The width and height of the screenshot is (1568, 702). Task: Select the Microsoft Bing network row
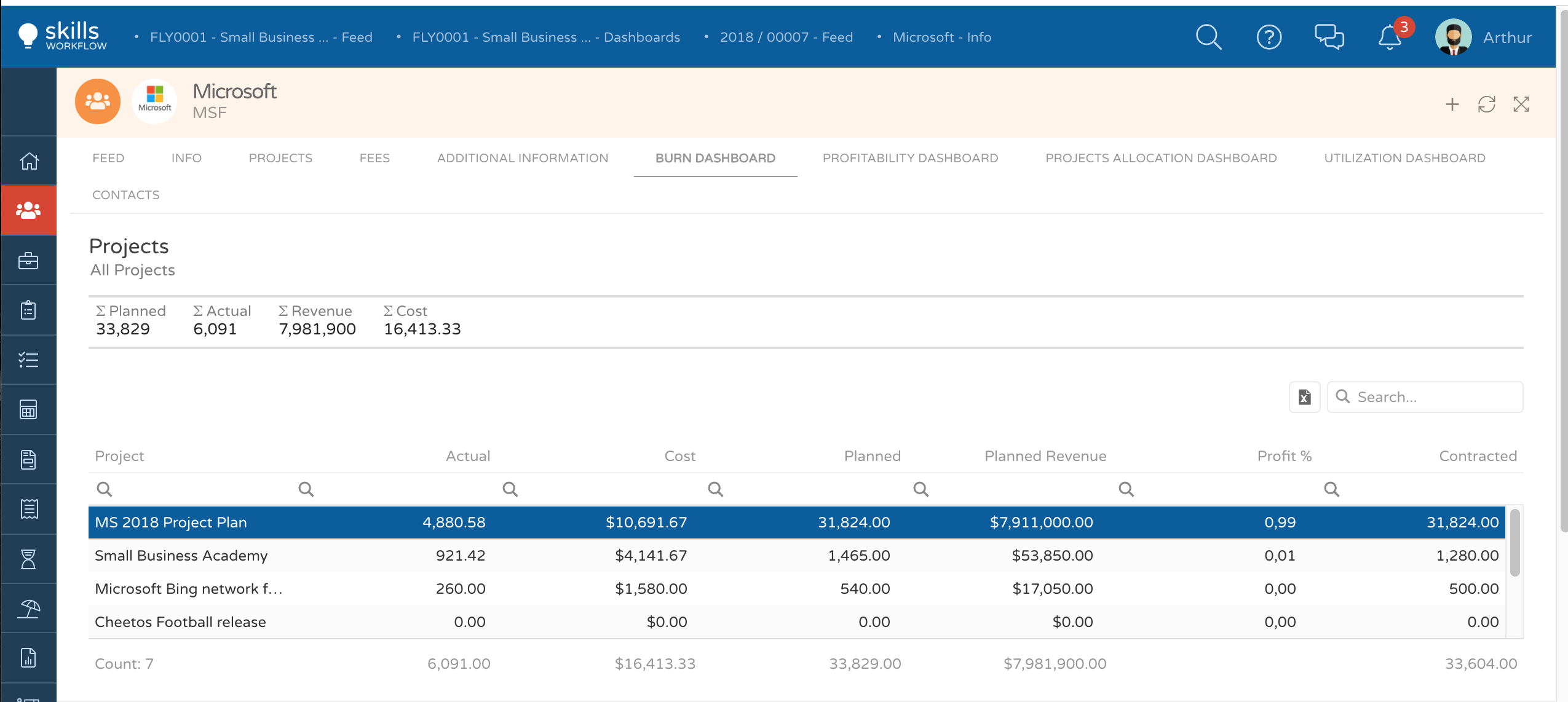pos(796,588)
